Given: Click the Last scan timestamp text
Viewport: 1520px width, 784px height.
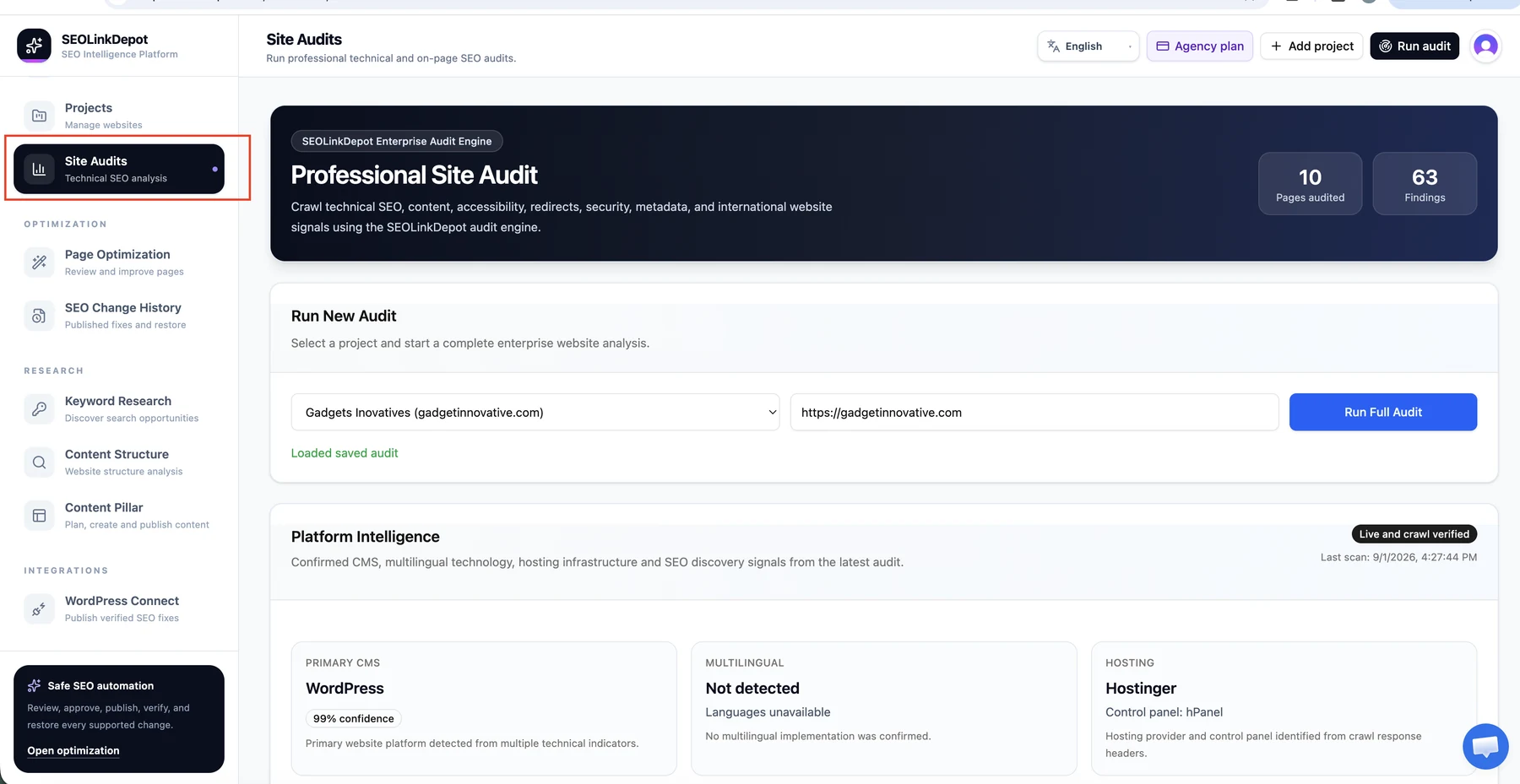Looking at the screenshot, I should click(1398, 557).
